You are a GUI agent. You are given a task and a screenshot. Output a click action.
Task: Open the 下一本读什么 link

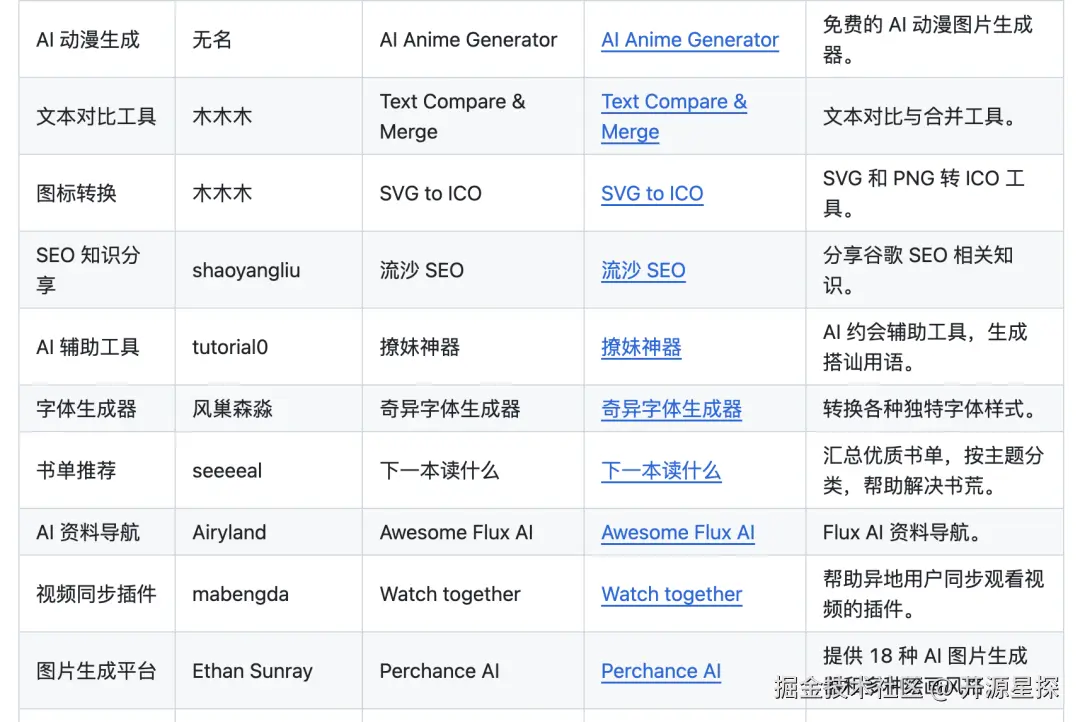(661, 471)
